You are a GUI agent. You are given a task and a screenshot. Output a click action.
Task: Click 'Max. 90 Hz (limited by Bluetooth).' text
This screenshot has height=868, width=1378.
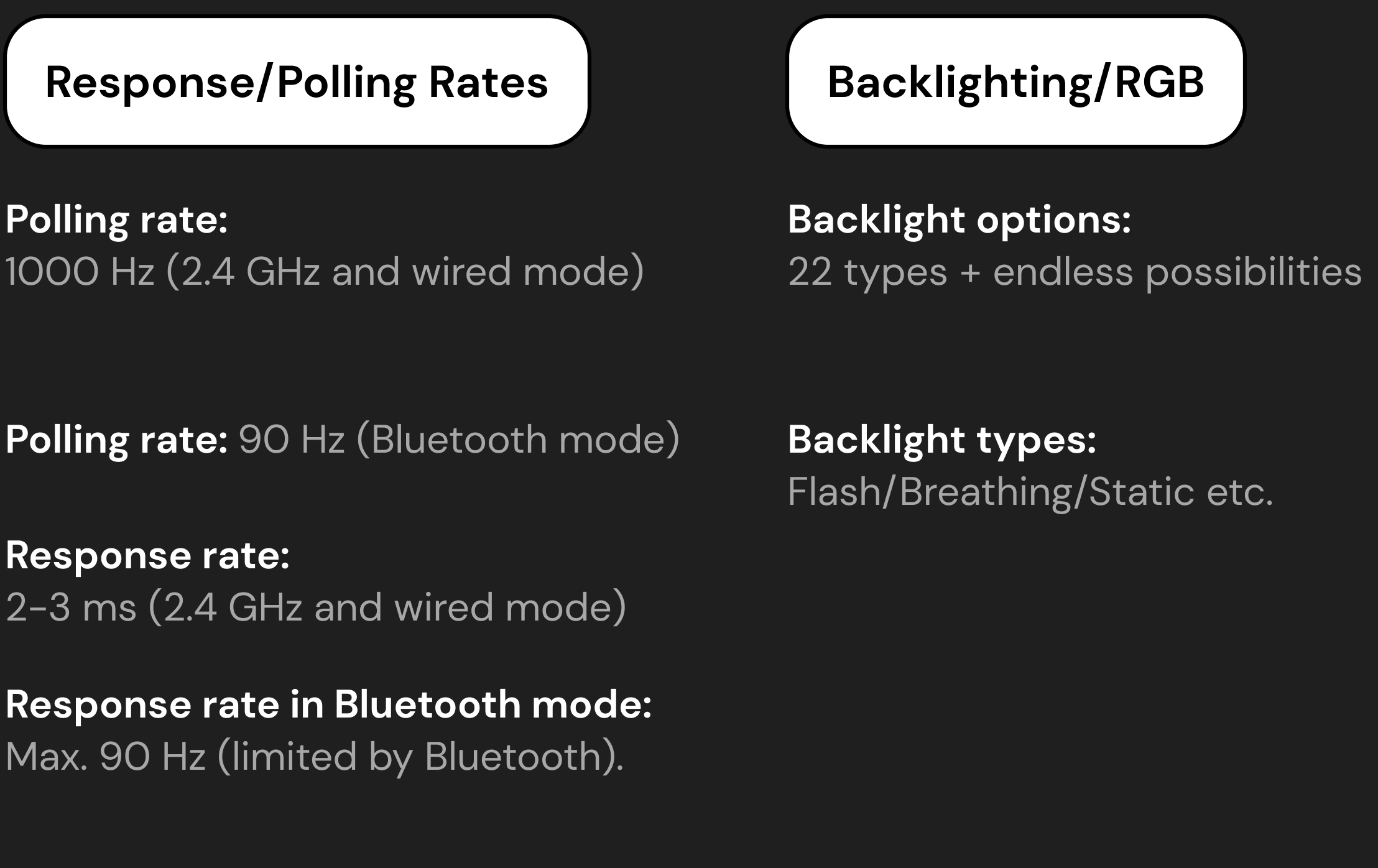pyautogui.click(x=314, y=757)
